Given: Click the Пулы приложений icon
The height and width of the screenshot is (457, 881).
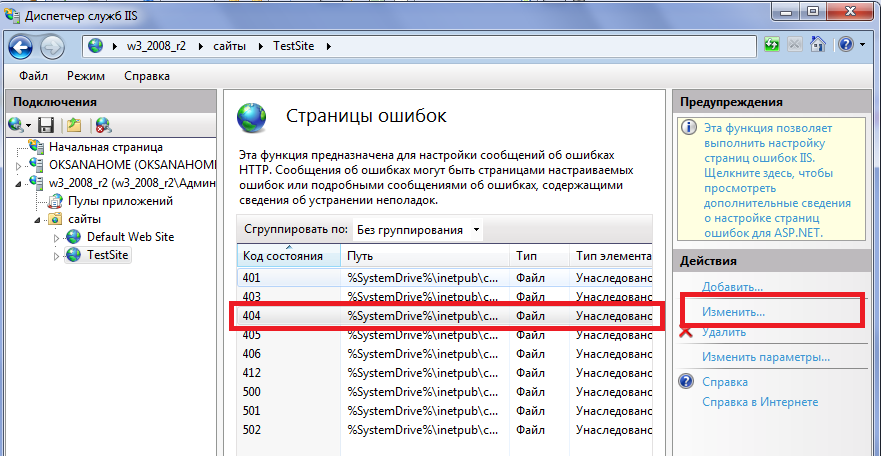Looking at the screenshot, I should pos(55,201).
